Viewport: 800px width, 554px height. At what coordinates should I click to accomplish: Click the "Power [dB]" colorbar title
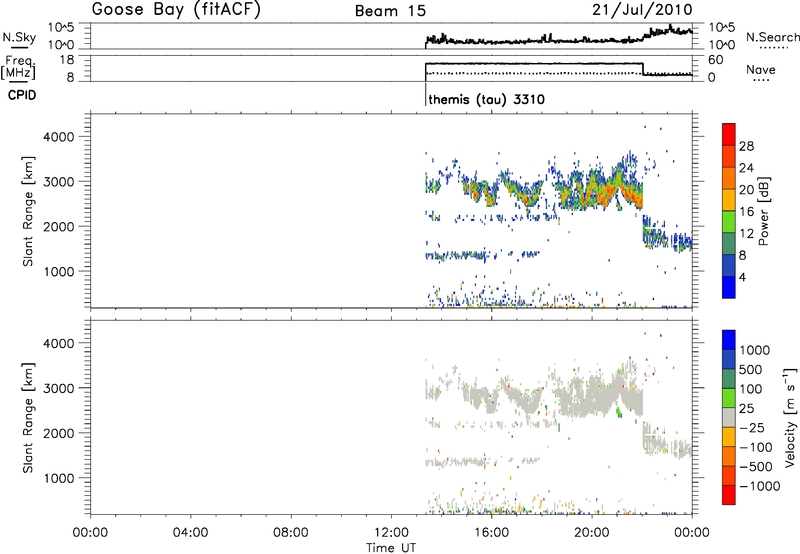tap(763, 211)
